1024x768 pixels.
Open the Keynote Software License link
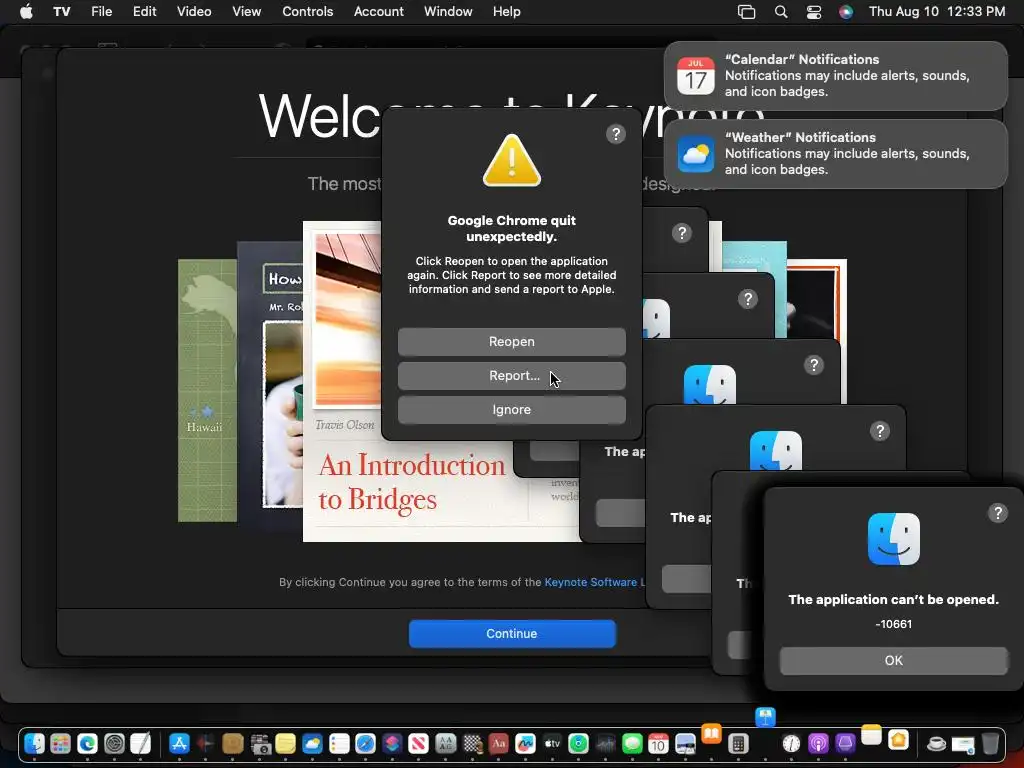pos(594,582)
